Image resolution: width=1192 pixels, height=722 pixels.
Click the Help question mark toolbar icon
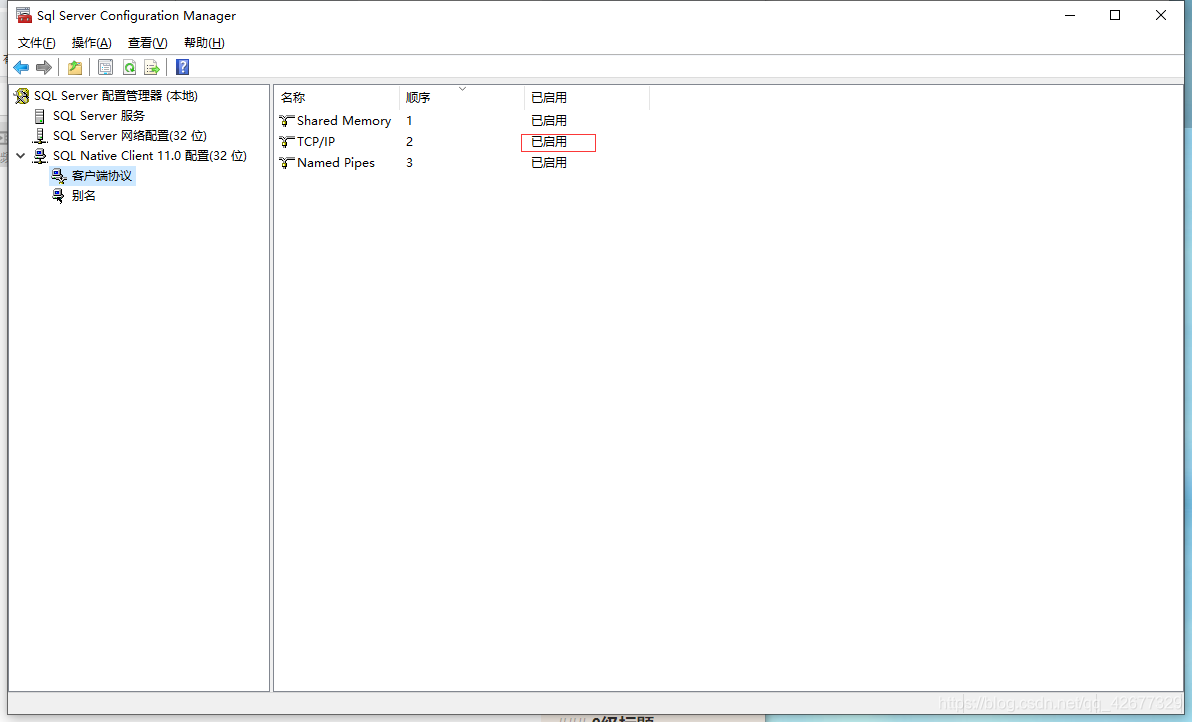(182, 67)
